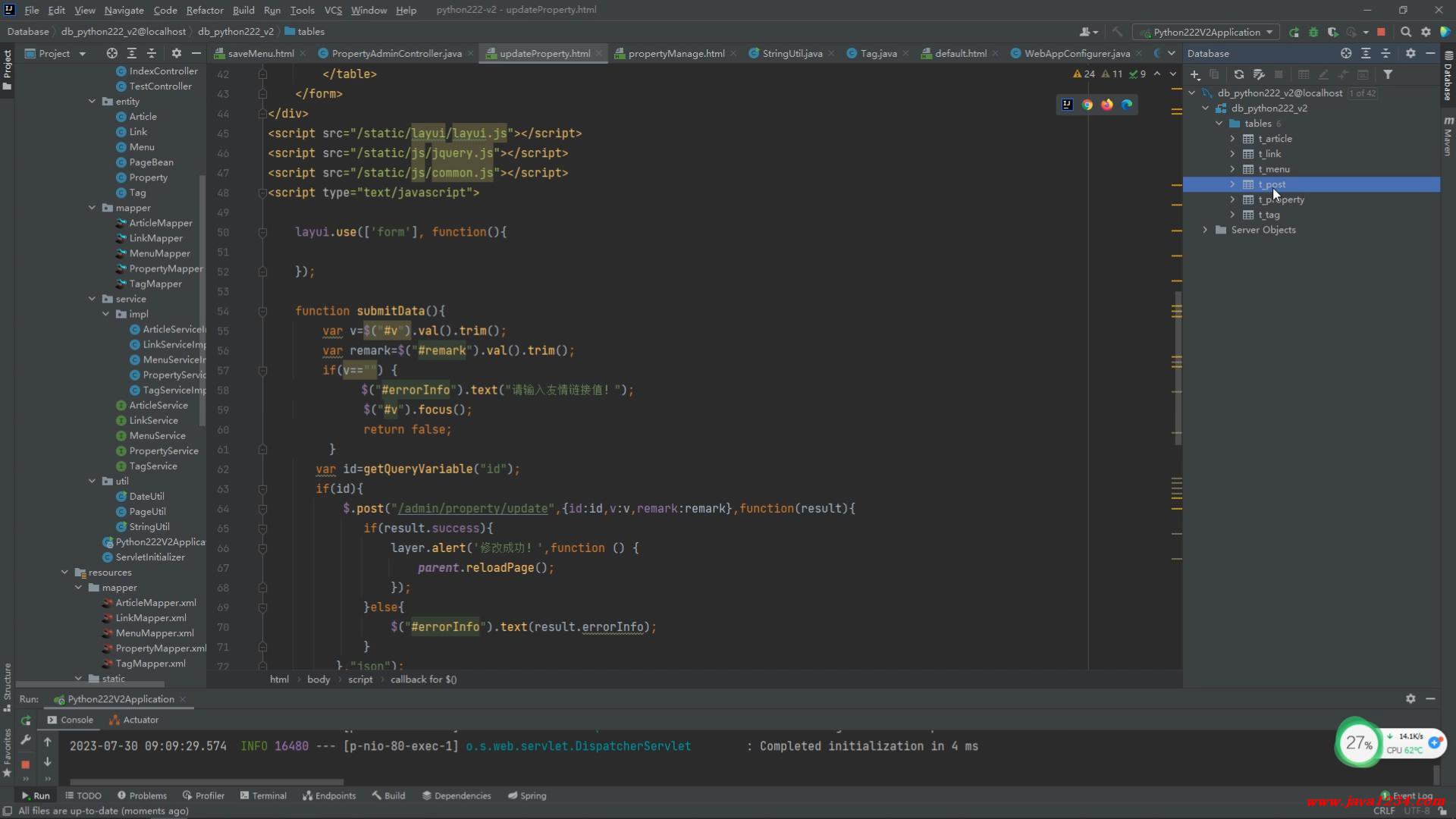The image size is (1456, 819).
Task: Toggle the Structure tool window stripe button
Action: 8,686
